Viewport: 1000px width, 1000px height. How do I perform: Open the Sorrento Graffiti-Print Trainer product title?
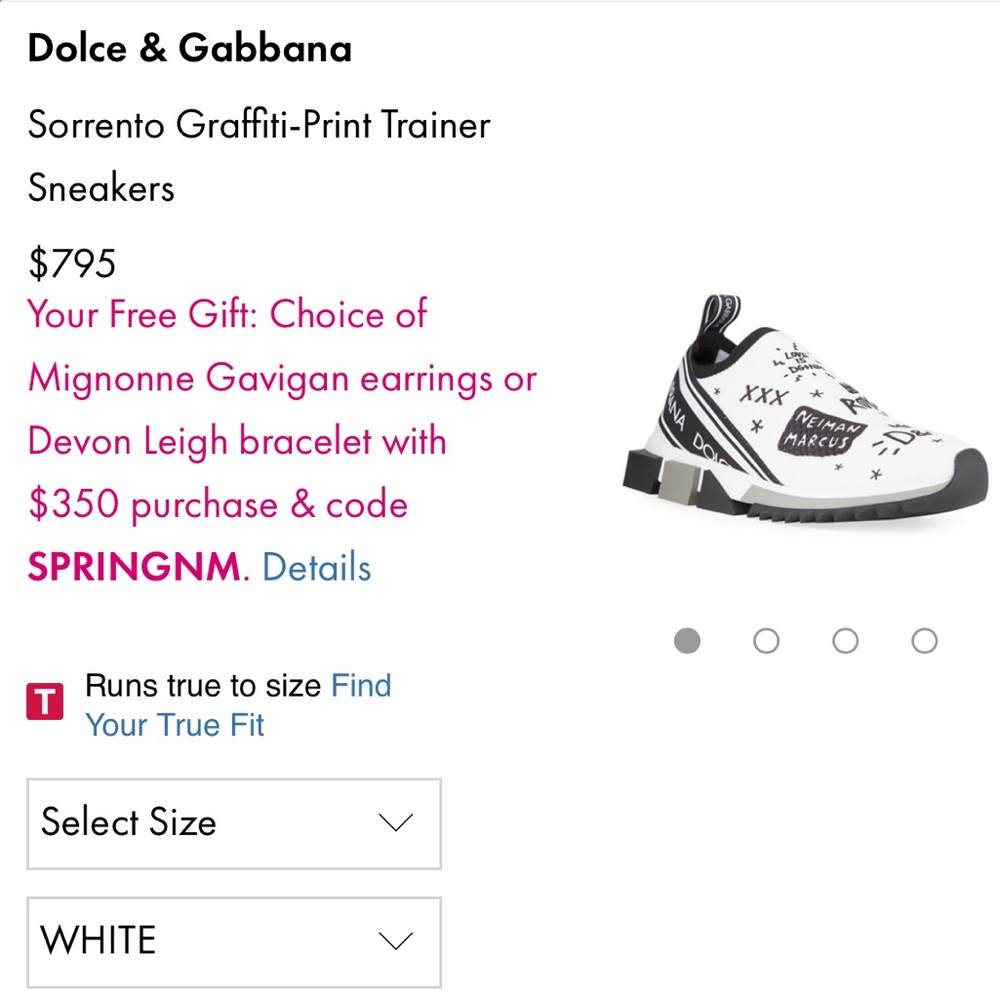(x=258, y=125)
